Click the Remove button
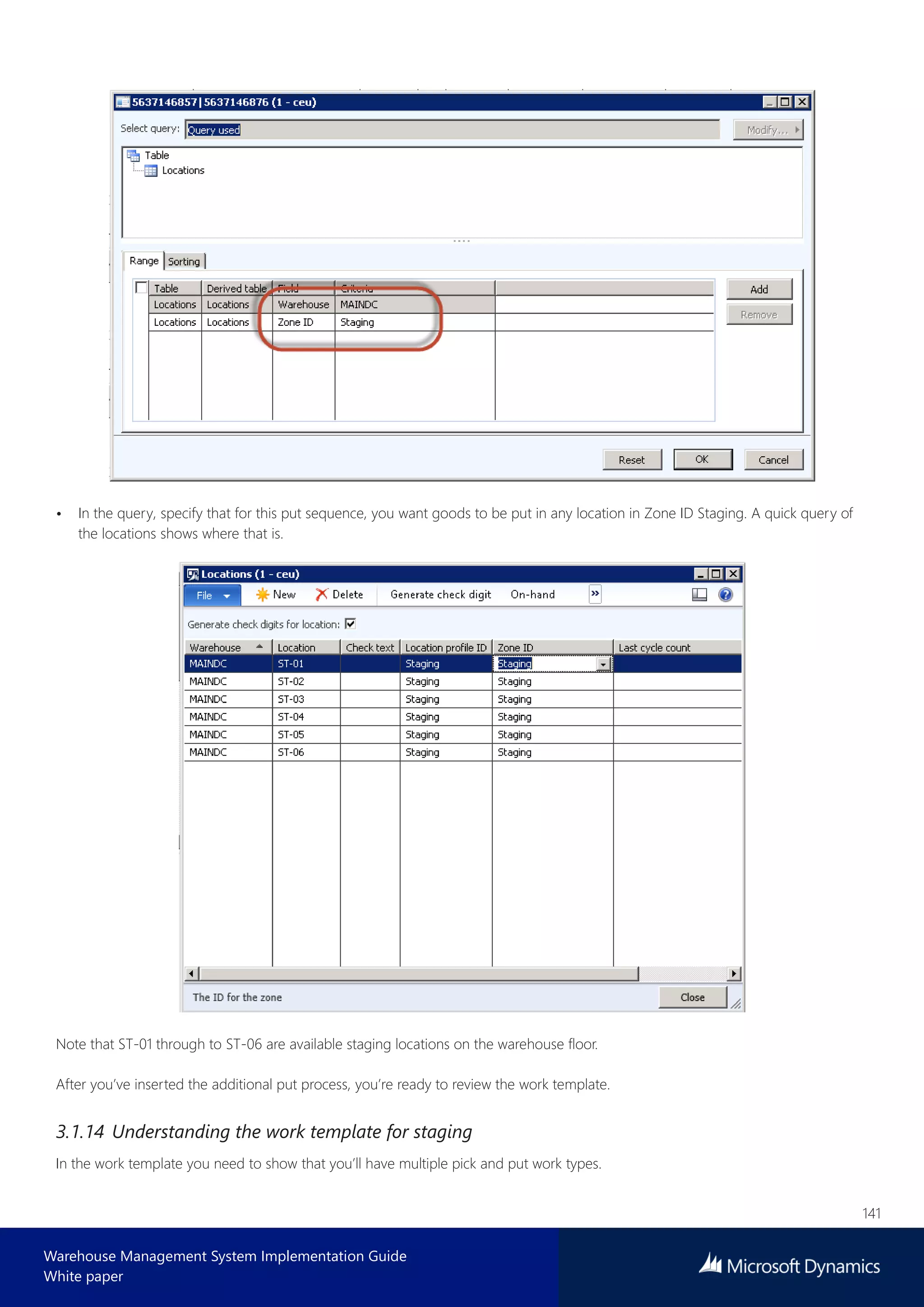The height and width of the screenshot is (1307, 924). pyautogui.click(x=759, y=315)
